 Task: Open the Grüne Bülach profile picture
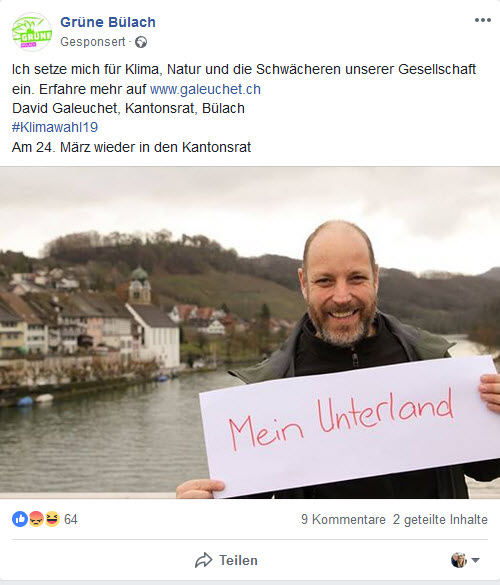pyautogui.click(x=32, y=32)
